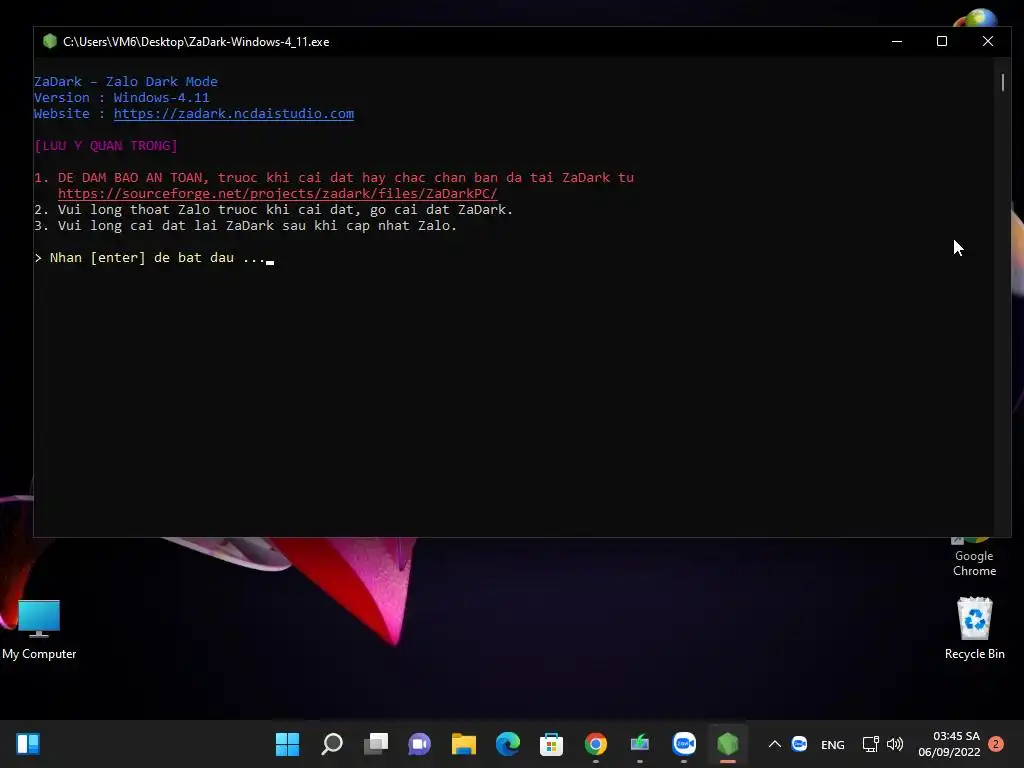The image size is (1024, 768).
Task: Open Task View on the taskbar
Action: [x=376, y=744]
